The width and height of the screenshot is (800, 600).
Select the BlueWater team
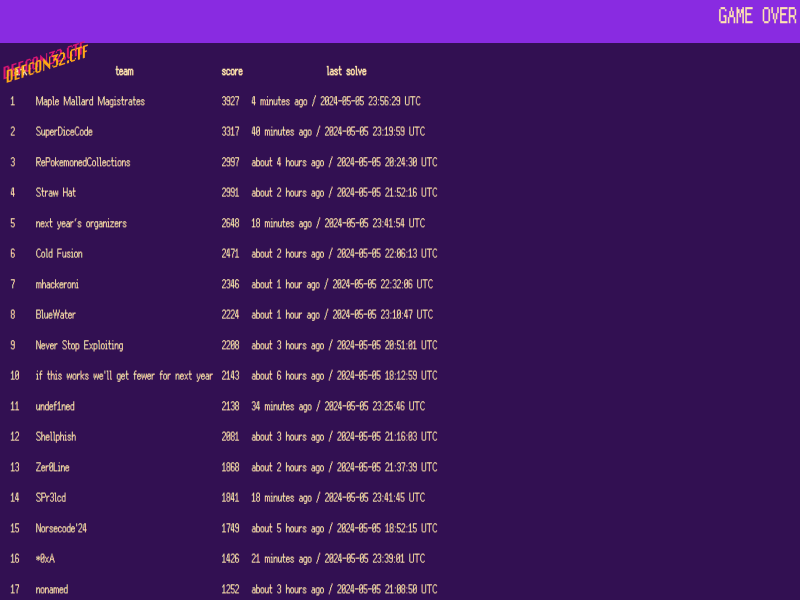[x=56, y=314]
